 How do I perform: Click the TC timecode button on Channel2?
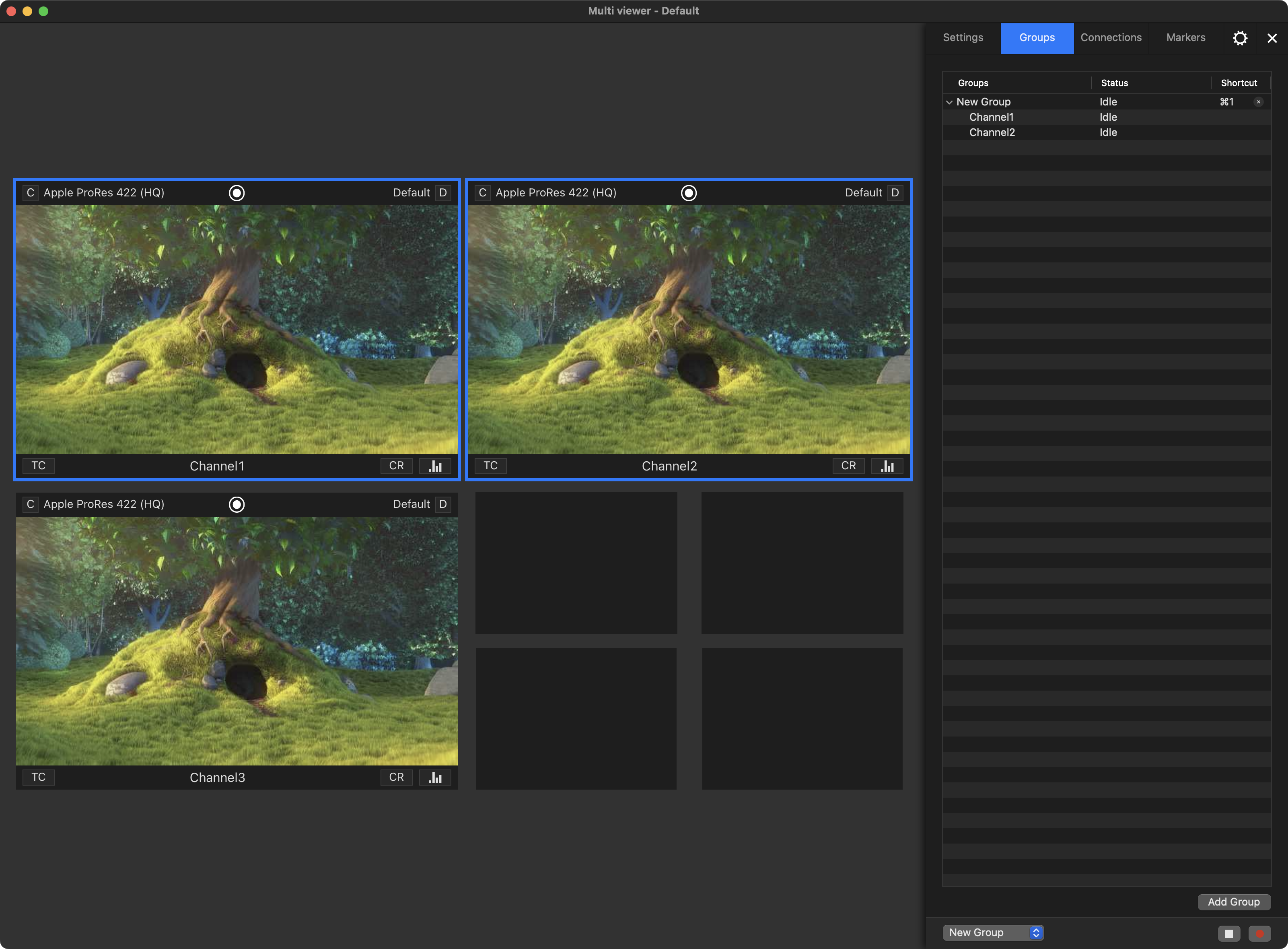tap(490, 466)
